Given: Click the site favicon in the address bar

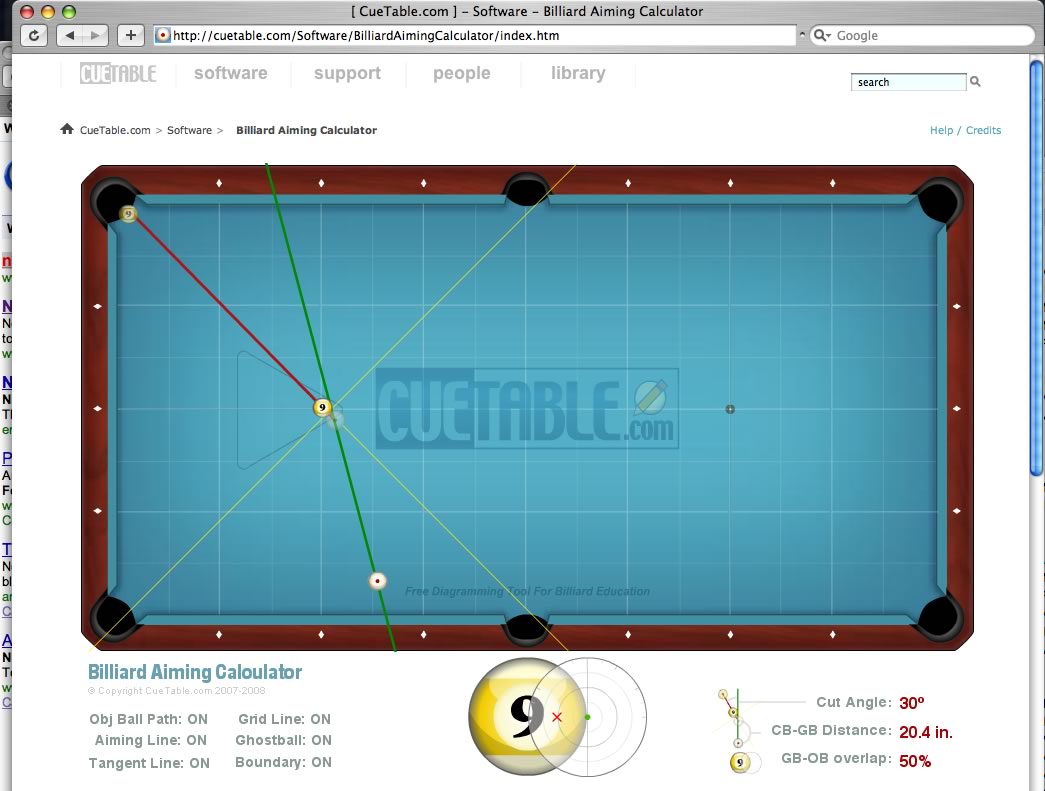Looking at the screenshot, I should point(163,35).
